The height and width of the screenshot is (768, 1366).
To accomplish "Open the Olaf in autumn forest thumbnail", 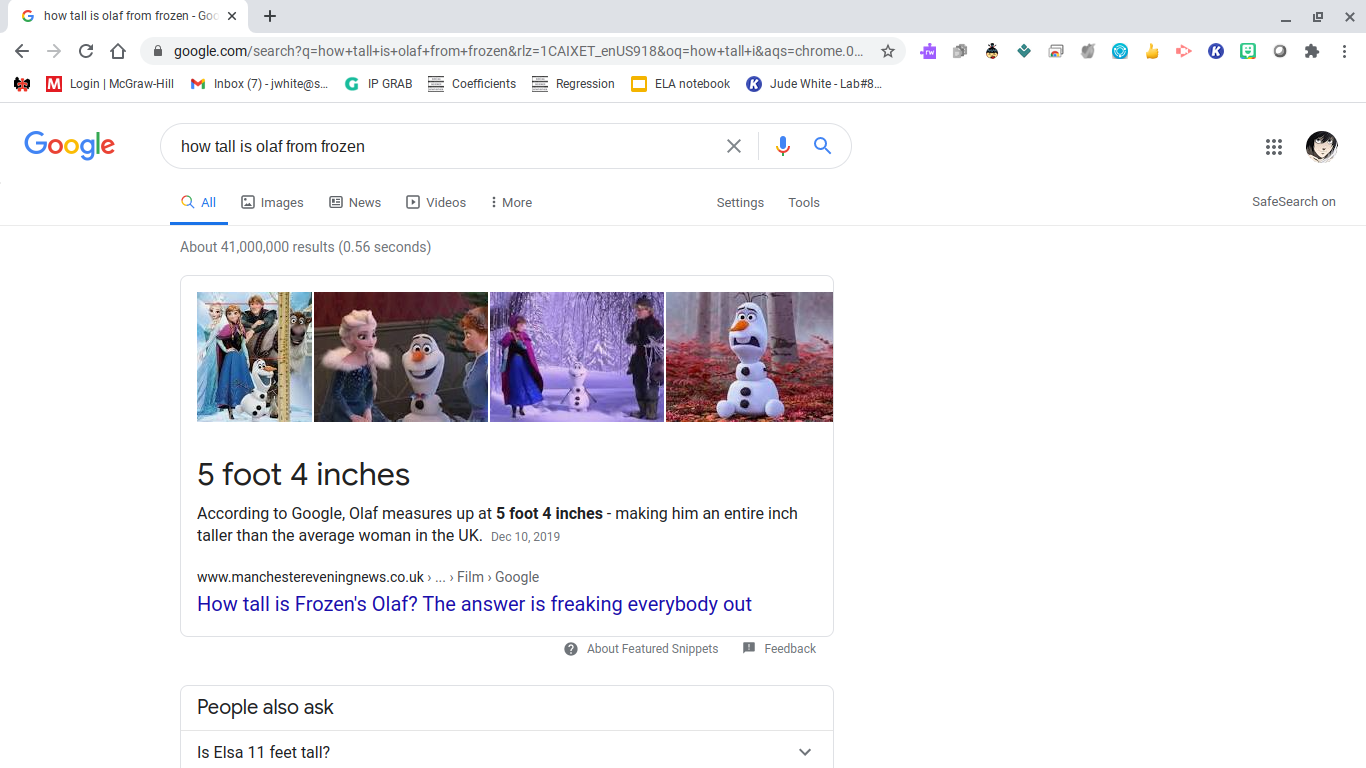I will coord(749,357).
